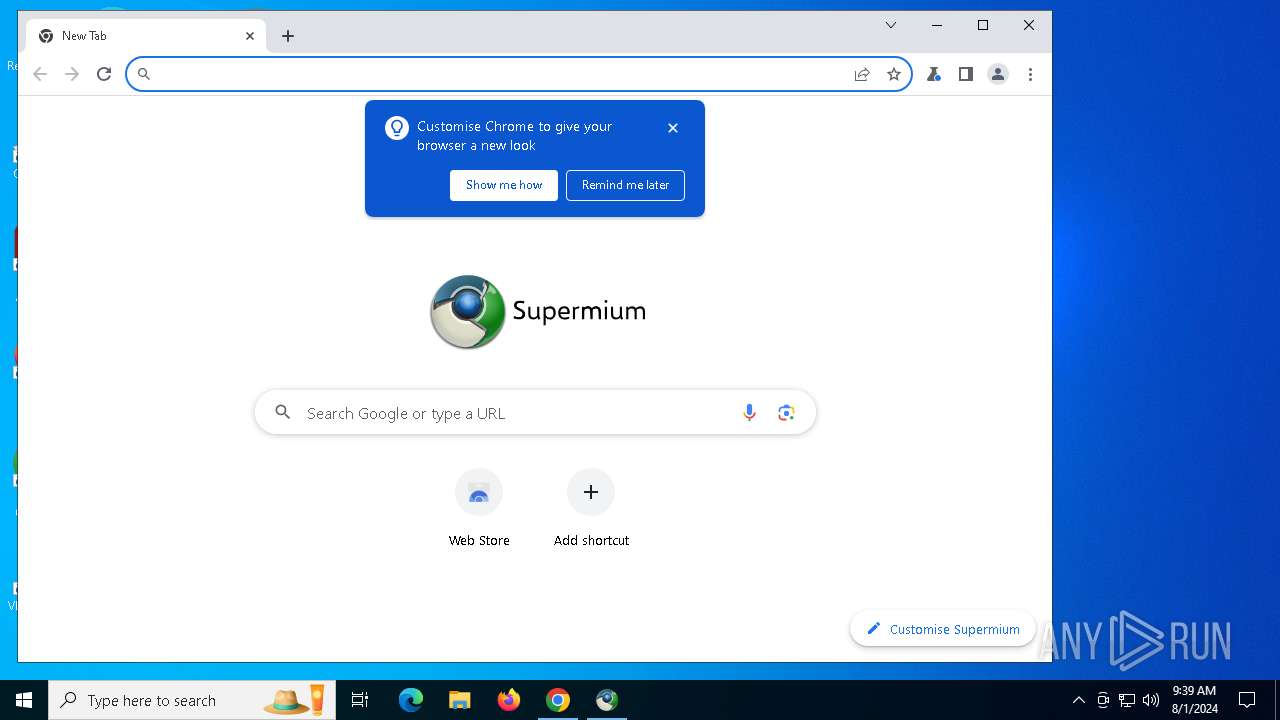Launch Microsoft Edge from taskbar
The image size is (1280, 720).
[x=411, y=700]
